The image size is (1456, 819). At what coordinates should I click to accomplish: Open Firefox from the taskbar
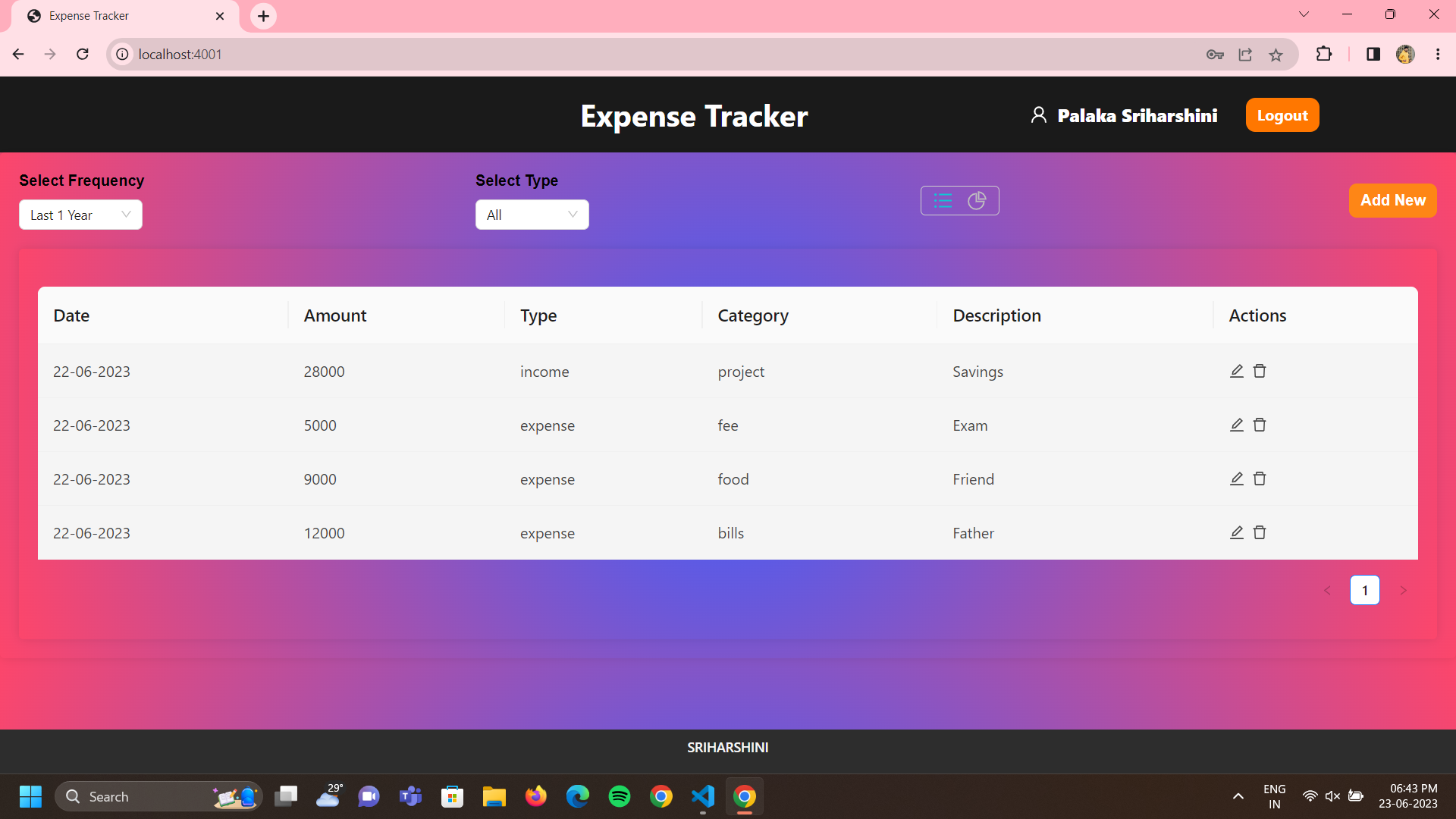pyautogui.click(x=535, y=796)
